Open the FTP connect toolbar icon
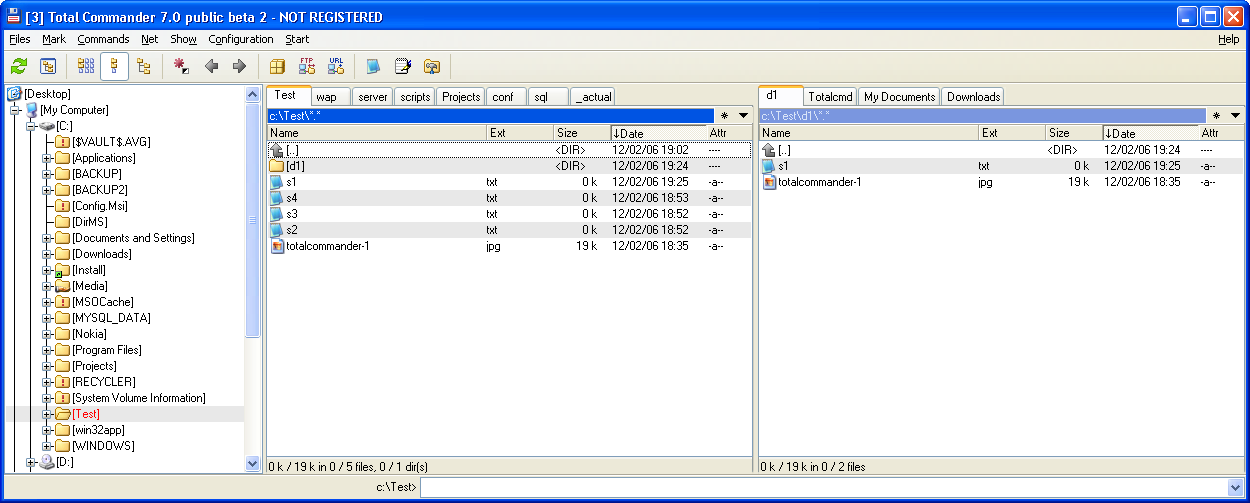 point(307,66)
